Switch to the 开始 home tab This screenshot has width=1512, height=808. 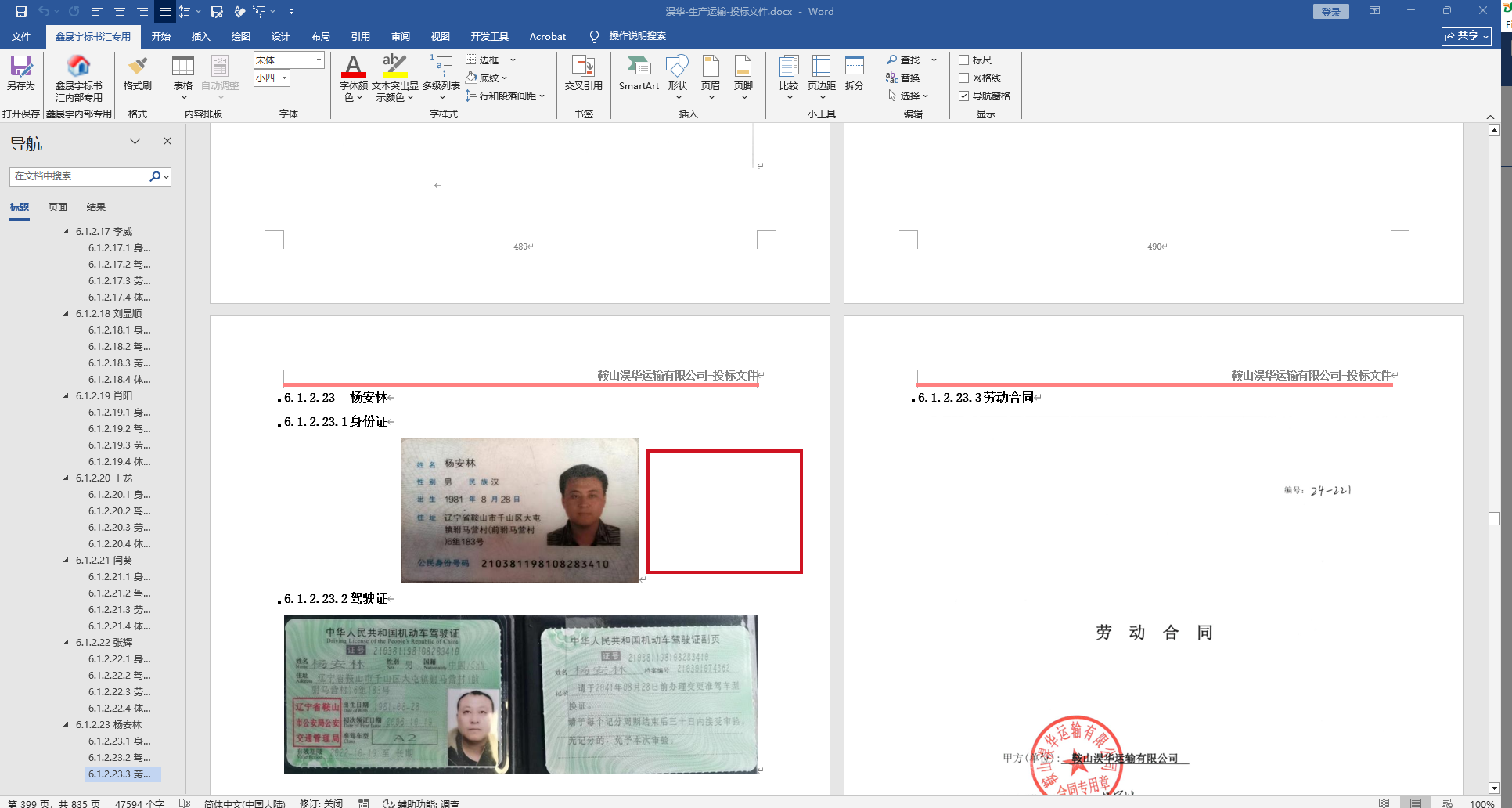click(161, 36)
